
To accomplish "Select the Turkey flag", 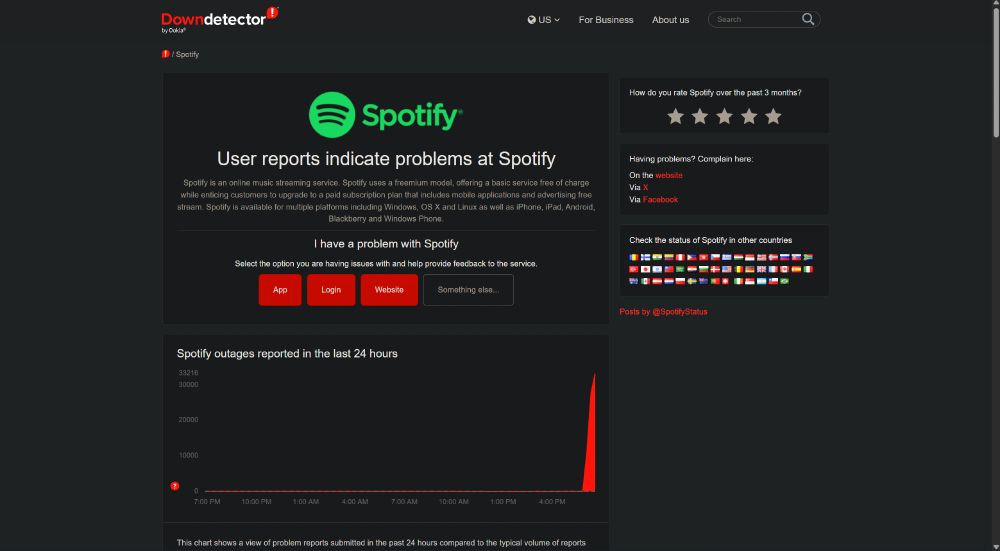I will [633, 269].
